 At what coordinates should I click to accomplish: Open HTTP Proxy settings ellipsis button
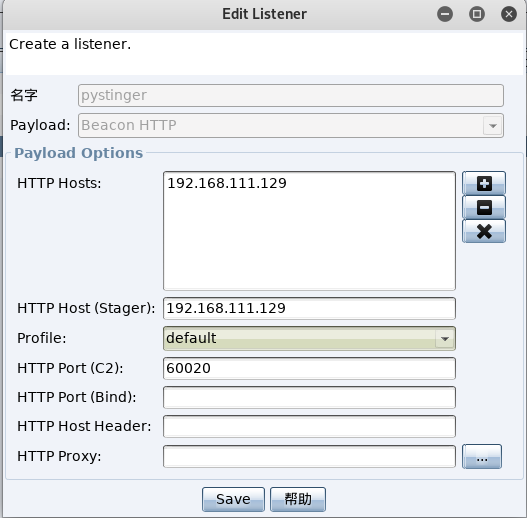[482, 456]
